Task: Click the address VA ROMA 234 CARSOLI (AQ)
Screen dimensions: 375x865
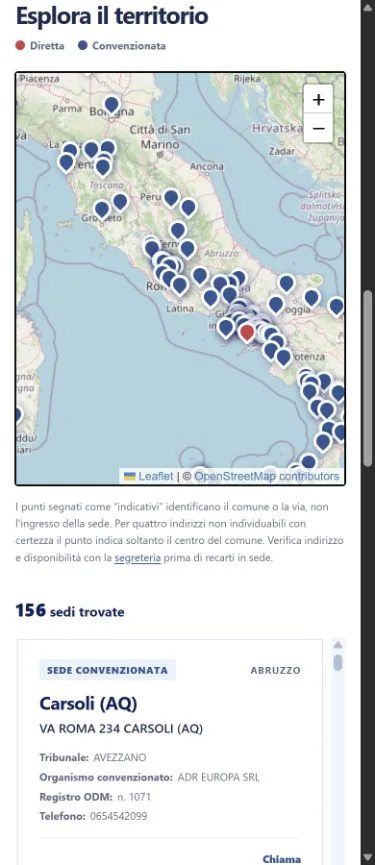Action: [121, 729]
